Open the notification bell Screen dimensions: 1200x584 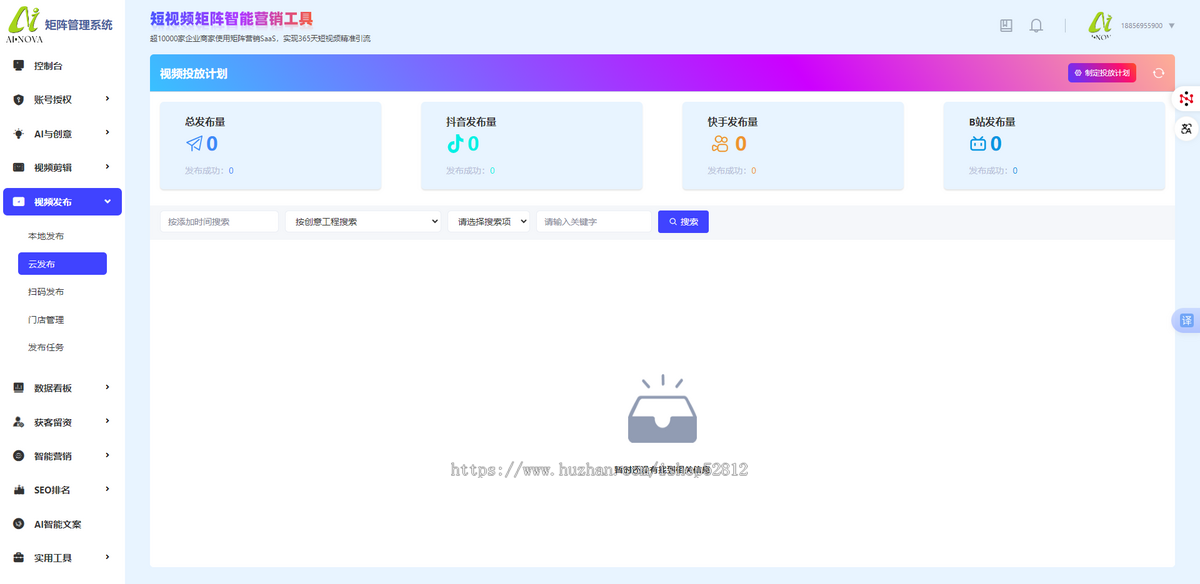[1036, 26]
